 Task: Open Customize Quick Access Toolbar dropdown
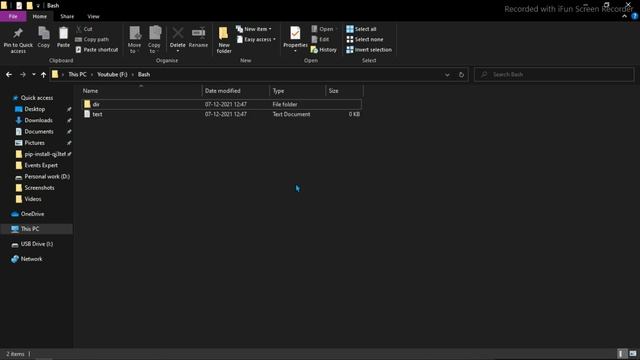38,6
